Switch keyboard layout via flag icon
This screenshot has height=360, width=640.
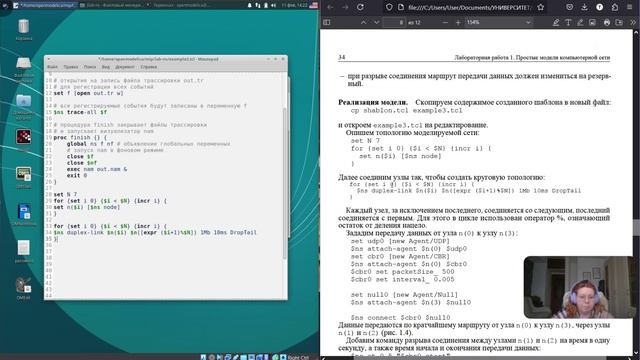coord(313,5)
